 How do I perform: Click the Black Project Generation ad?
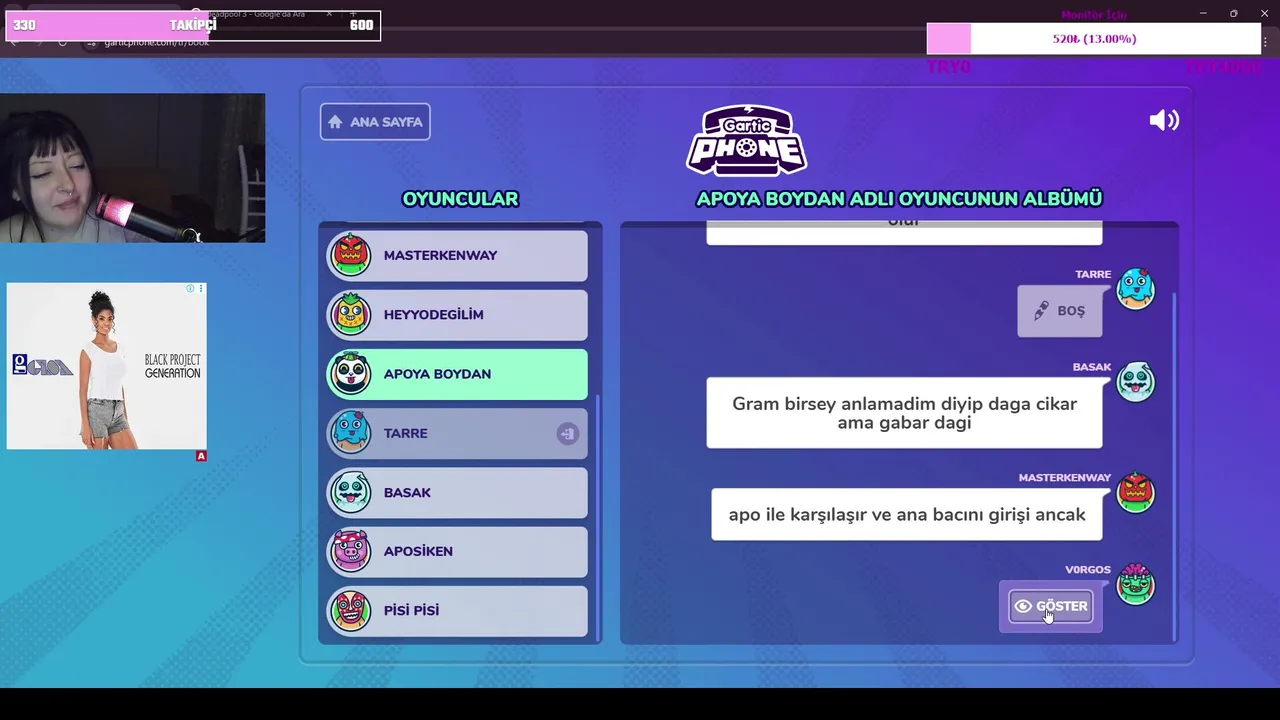click(107, 366)
